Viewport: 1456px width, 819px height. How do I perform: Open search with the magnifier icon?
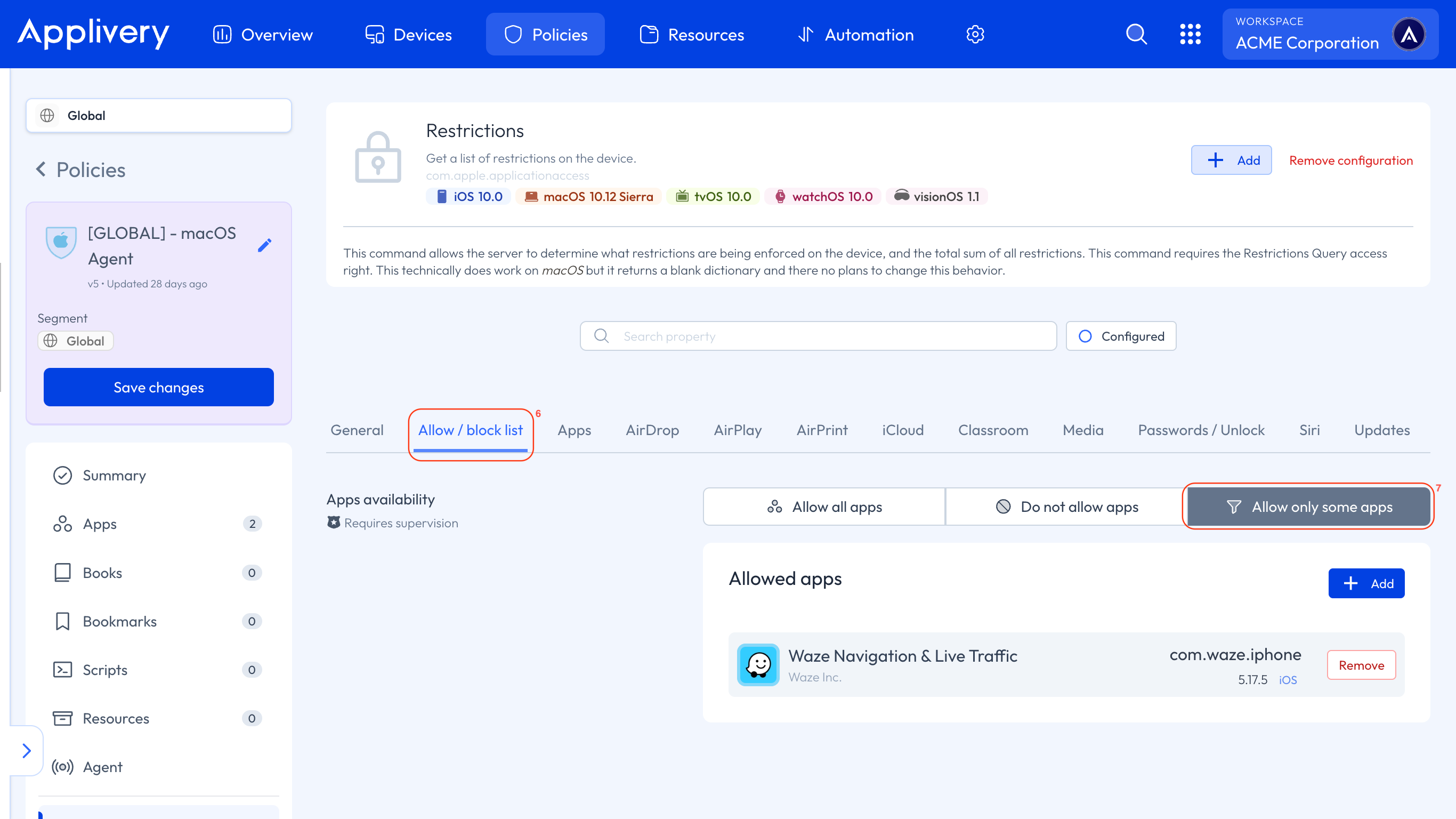1136,35
